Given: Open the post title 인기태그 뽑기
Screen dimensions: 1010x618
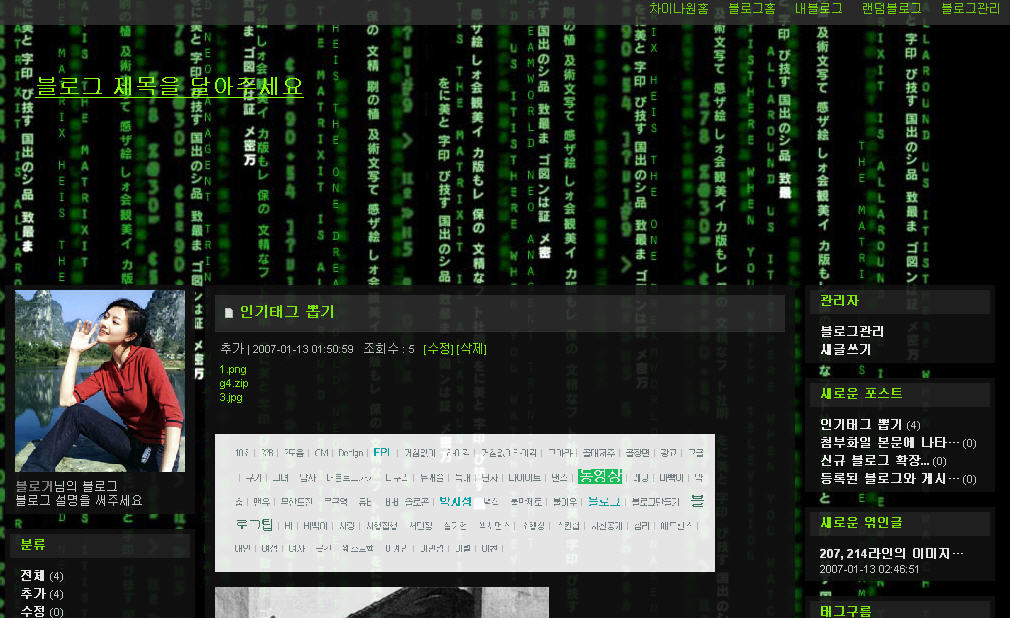Looking at the screenshot, I should 287,312.
